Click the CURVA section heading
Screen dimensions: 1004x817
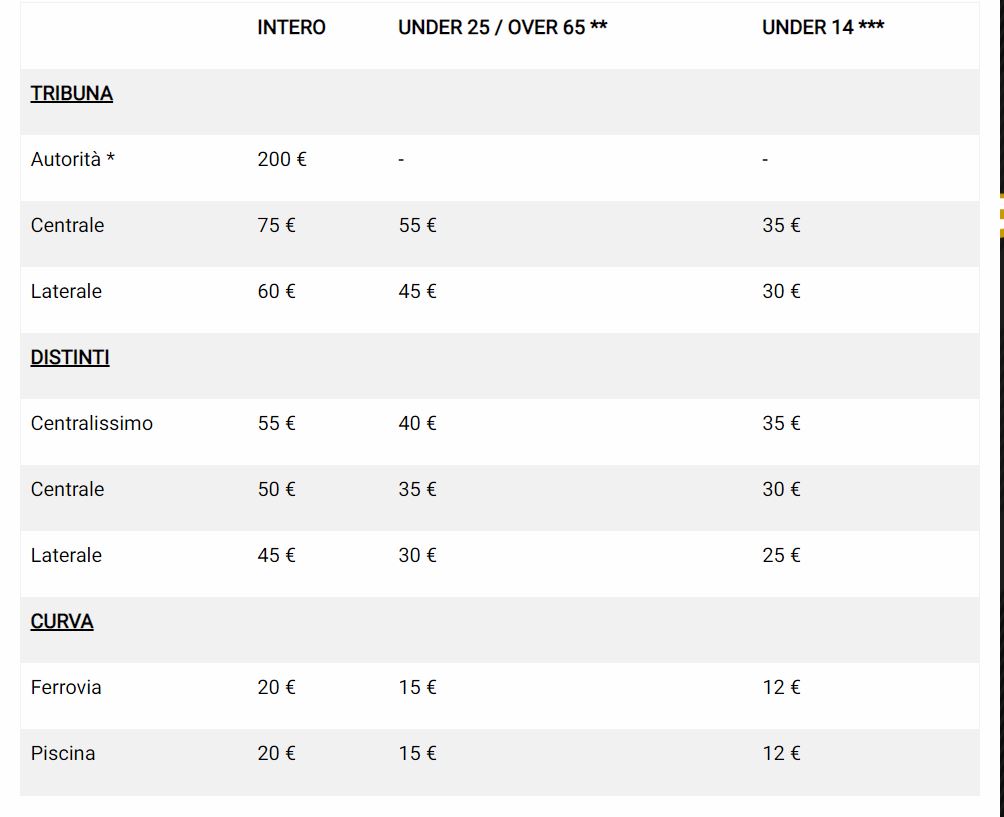[x=62, y=621]
